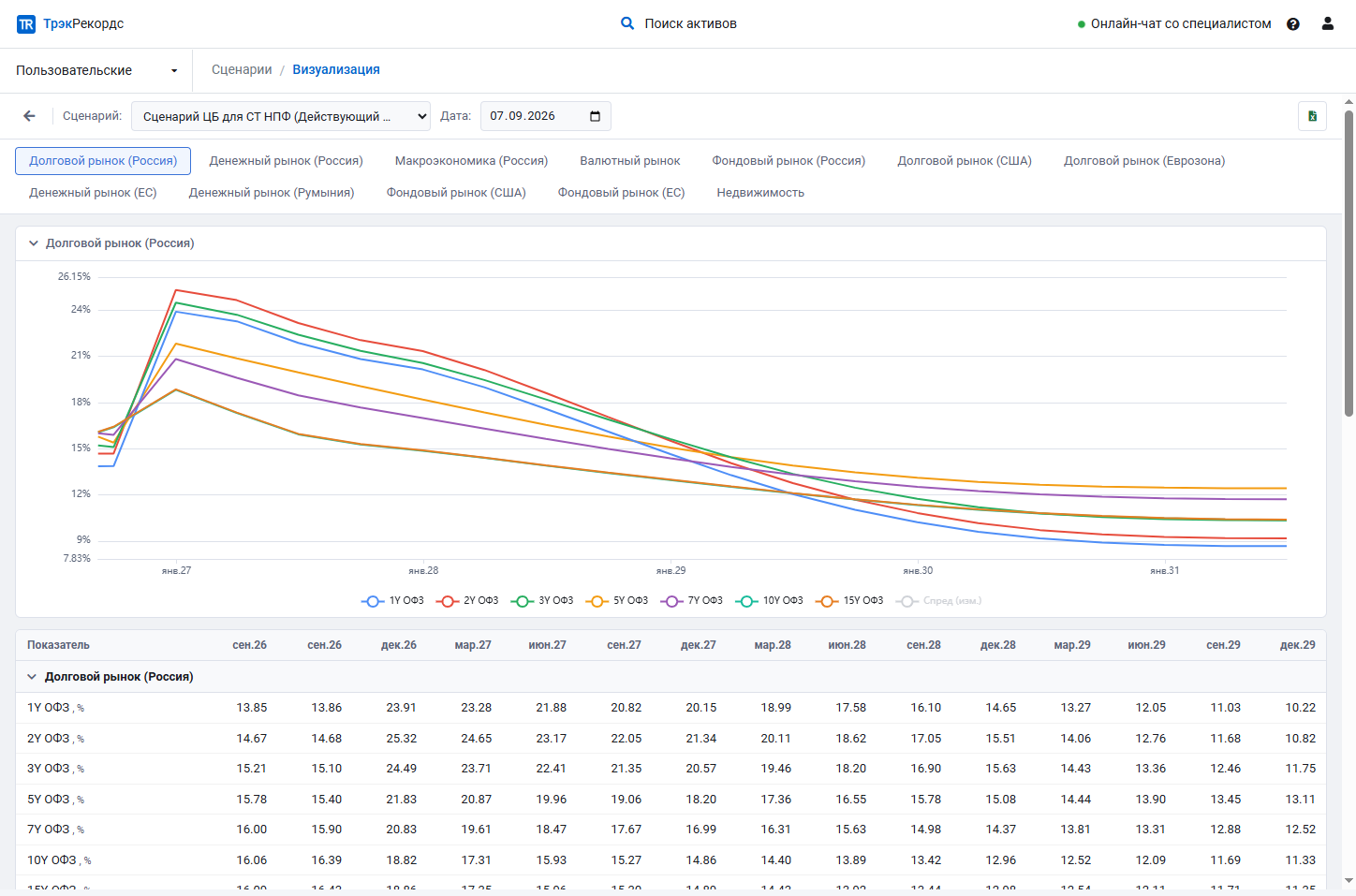Select the Долговой рынок (США) tab
This screenshot has height=896, width=1356.
pyautogui.click(x=965, y=161)
